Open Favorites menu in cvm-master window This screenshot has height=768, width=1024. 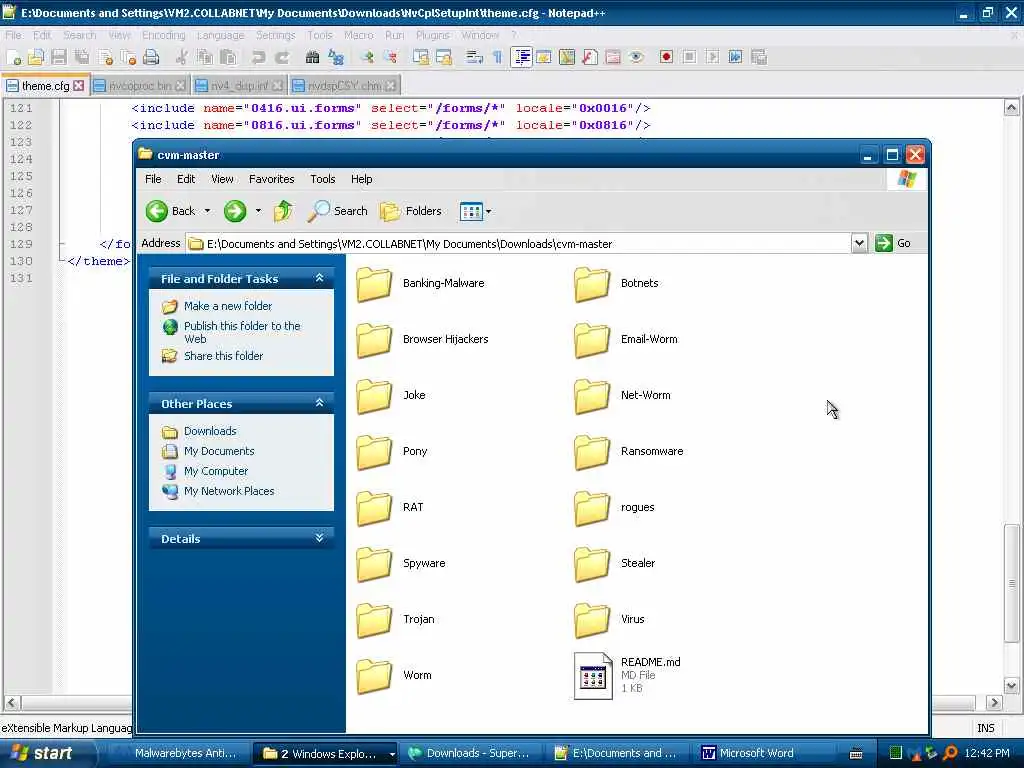point(271,179)
